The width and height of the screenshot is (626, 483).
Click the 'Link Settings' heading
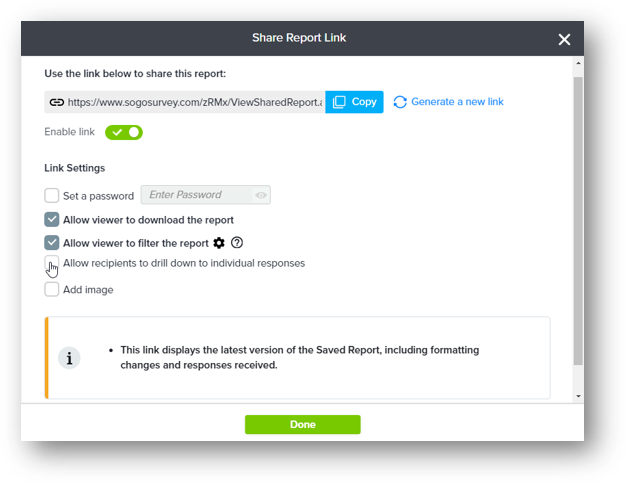pos(75,168)
